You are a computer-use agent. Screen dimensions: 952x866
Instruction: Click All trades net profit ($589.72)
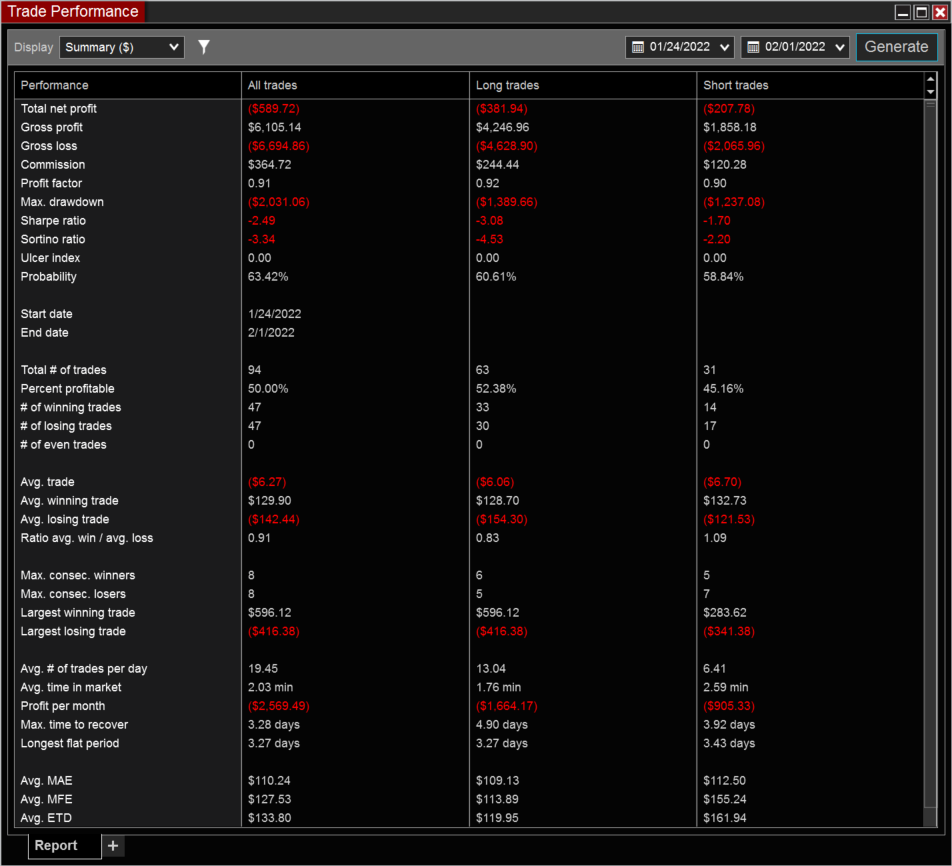(274, 109)
